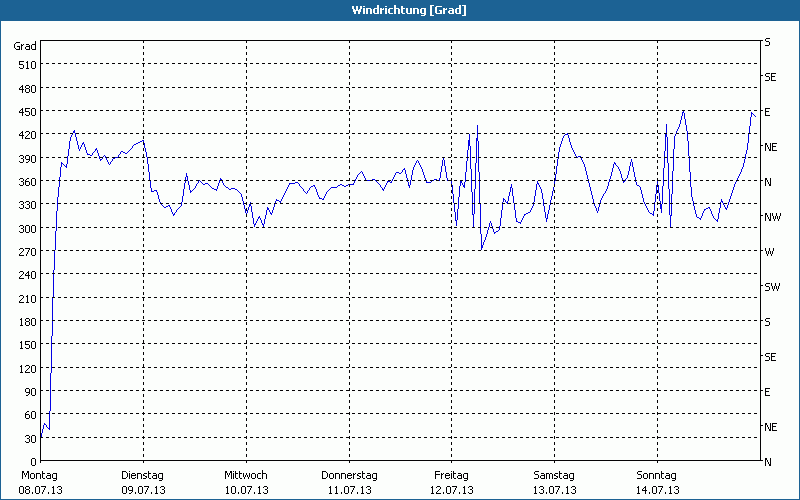
Task: Choose the 'Samstag' day label
Action: pos(554,476)
